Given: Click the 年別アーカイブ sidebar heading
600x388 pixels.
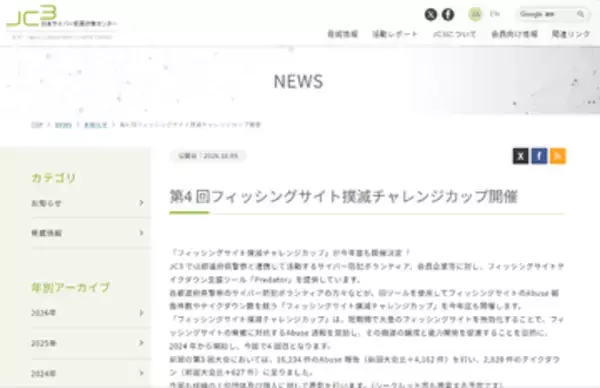Looking at the screenshot, I should tap(71, 287).
